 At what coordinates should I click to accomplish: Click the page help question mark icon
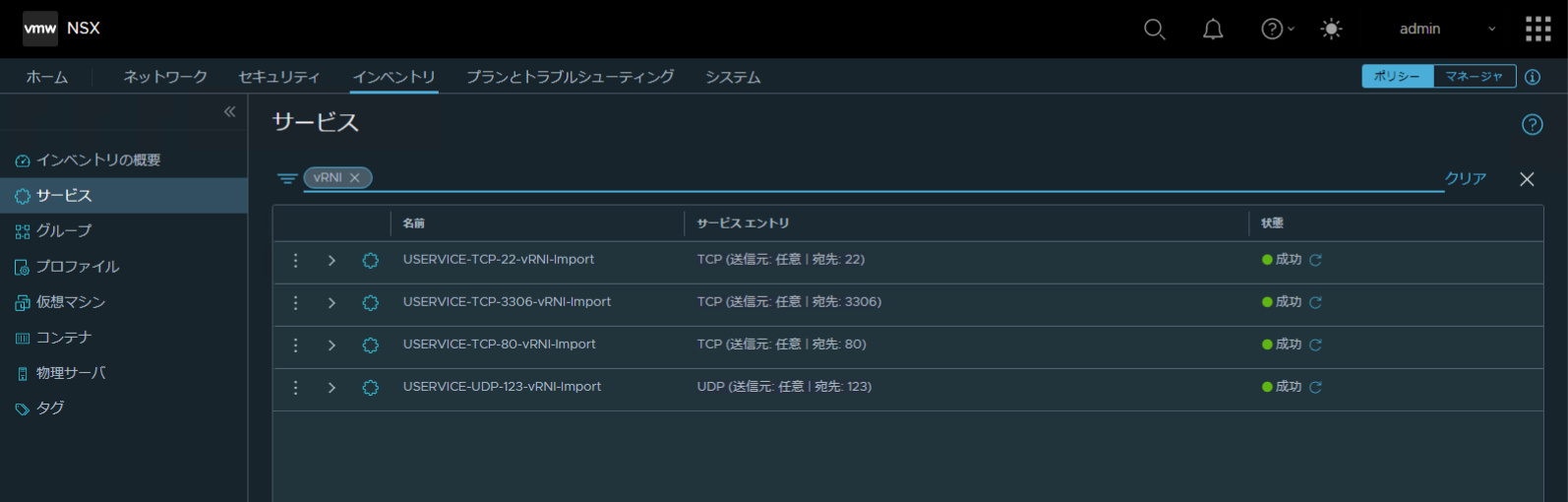pyautogui.click(x=1532, y=124)
